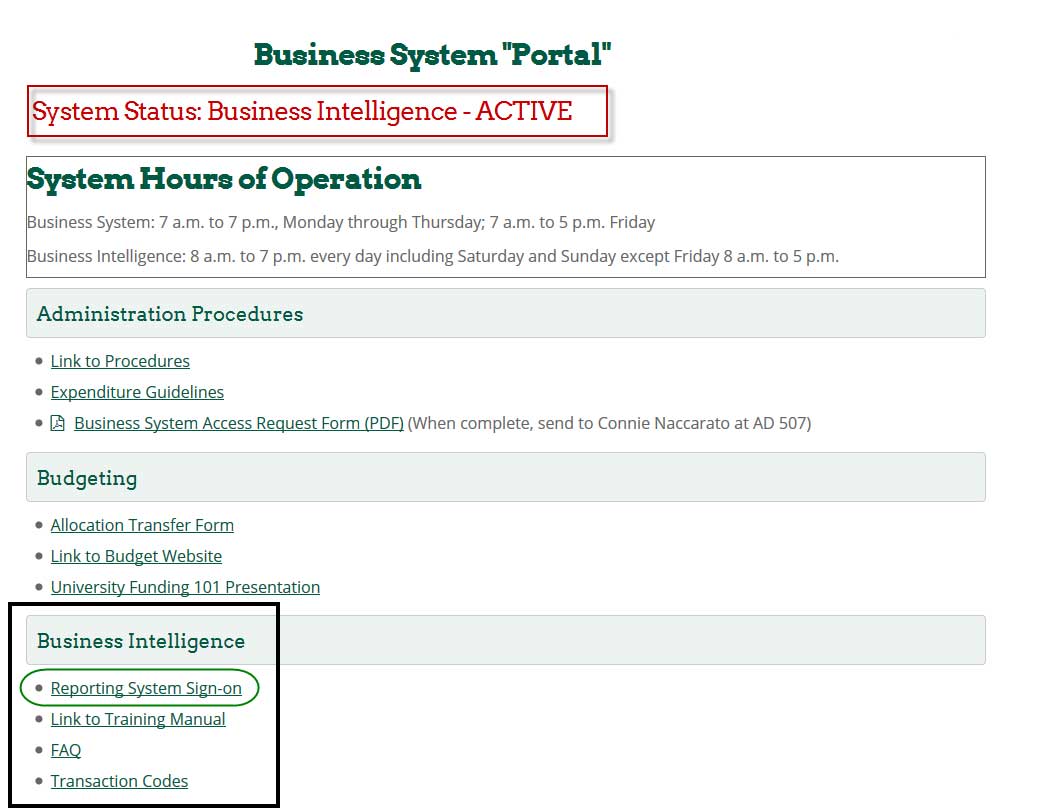Image resolution: width=1056 pixels, height=808 pixels.
Task: Open Business System Access Request Form link
Action: click(x=238, y=423)
